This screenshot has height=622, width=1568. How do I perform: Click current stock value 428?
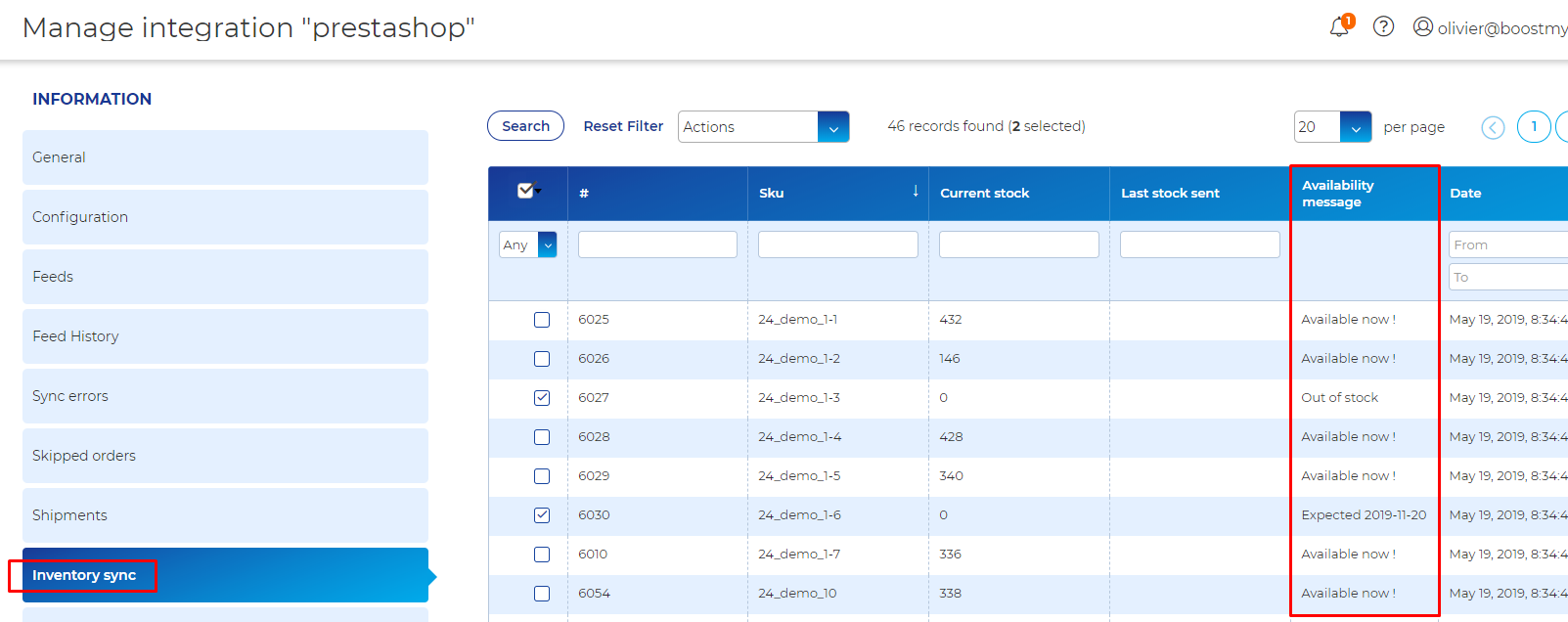(x=951, y=437)
